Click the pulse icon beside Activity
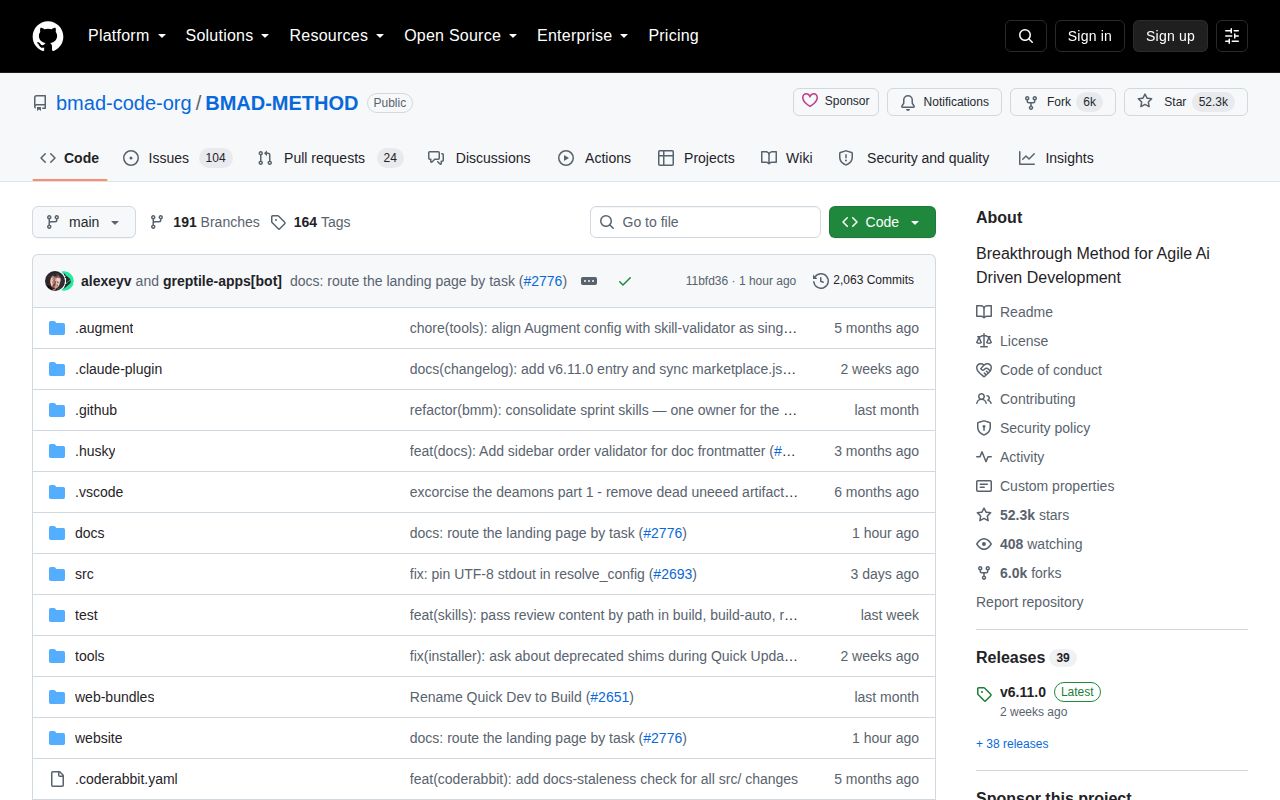The height and width of the screenshot is (800, 1280). [984, 457]
